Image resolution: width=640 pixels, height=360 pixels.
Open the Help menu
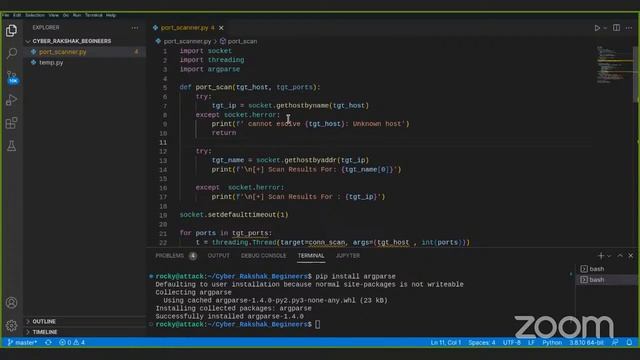(x=111, y=15)
